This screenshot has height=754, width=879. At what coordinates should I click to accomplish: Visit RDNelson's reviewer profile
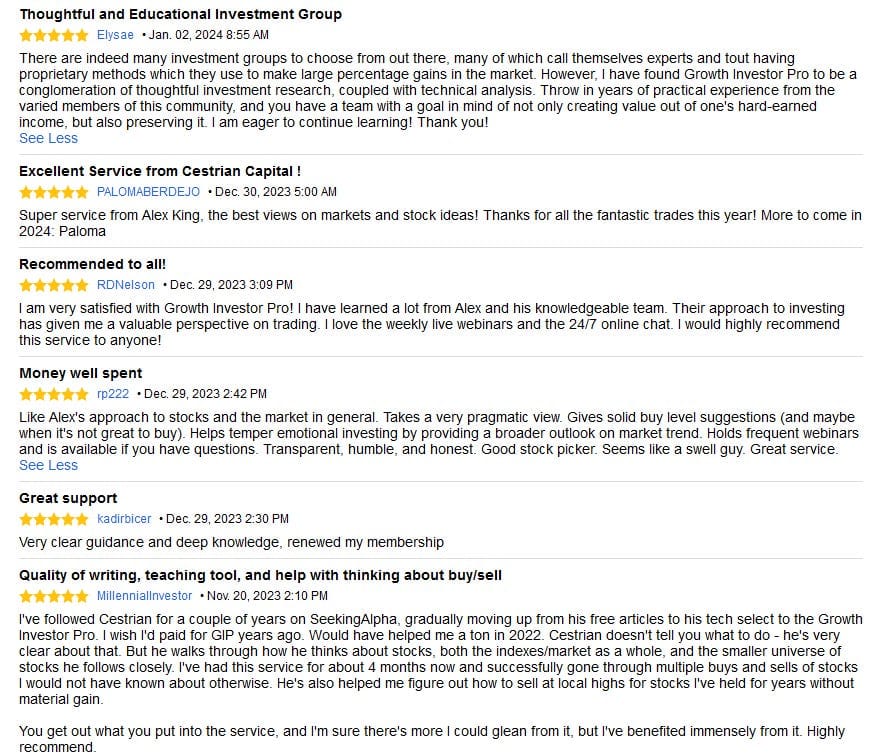[x=126, y=285]
